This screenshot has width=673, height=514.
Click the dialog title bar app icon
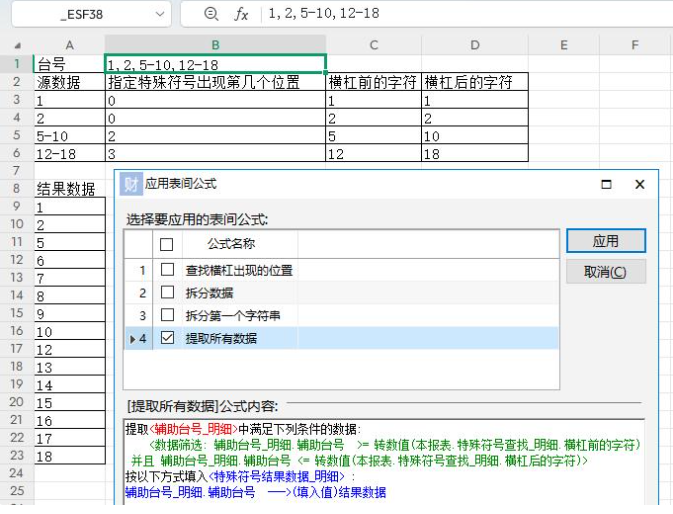(130, 184)
